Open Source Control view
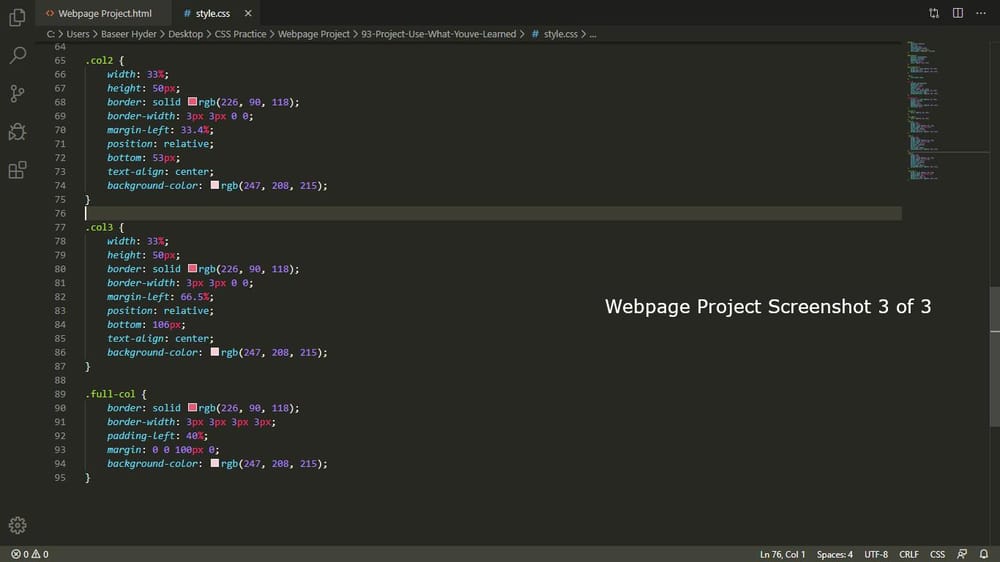Viewport: 1000px width, 562px height. pos(17,94)
